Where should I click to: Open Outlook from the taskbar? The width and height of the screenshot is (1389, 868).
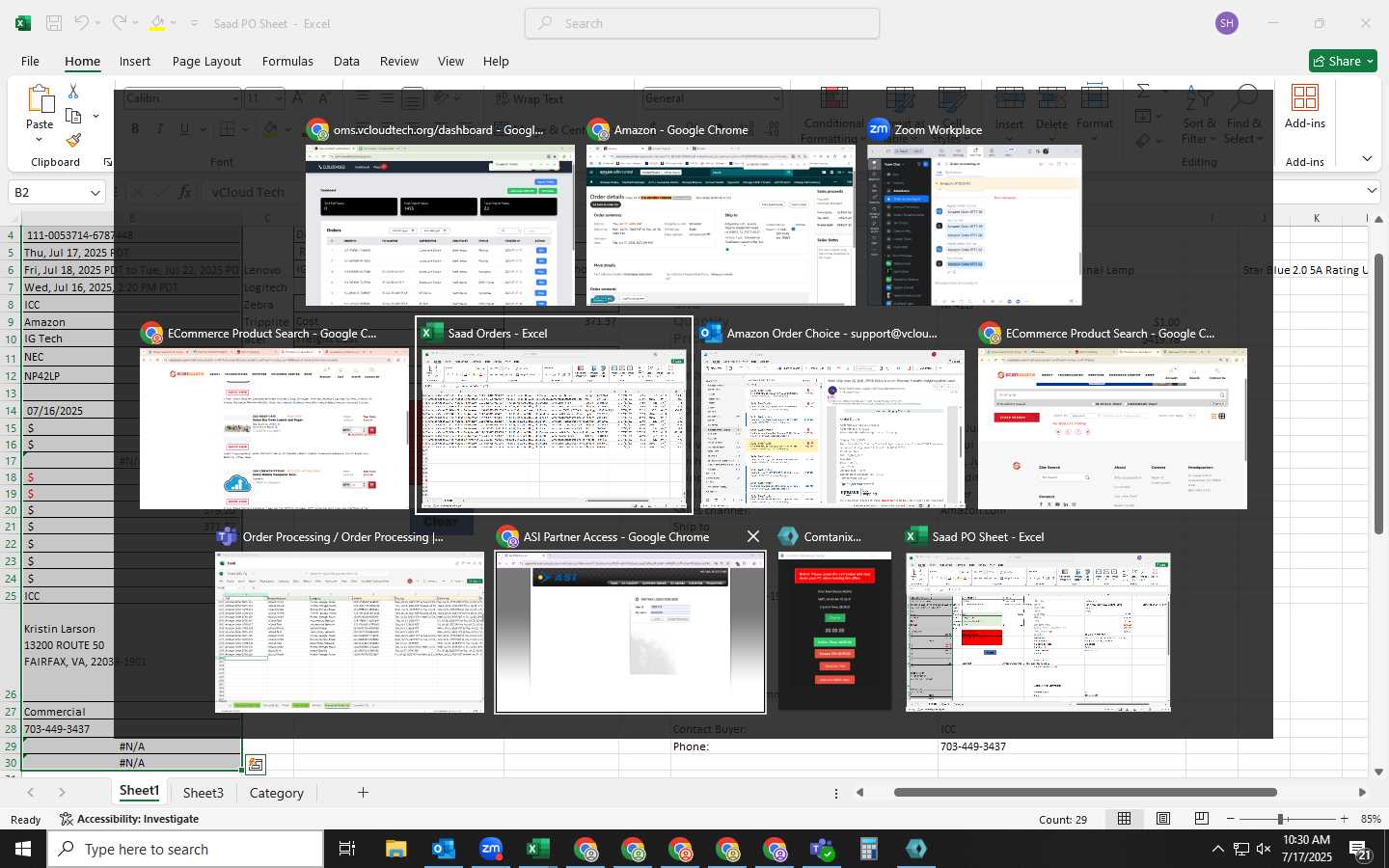tap(444, 849)
